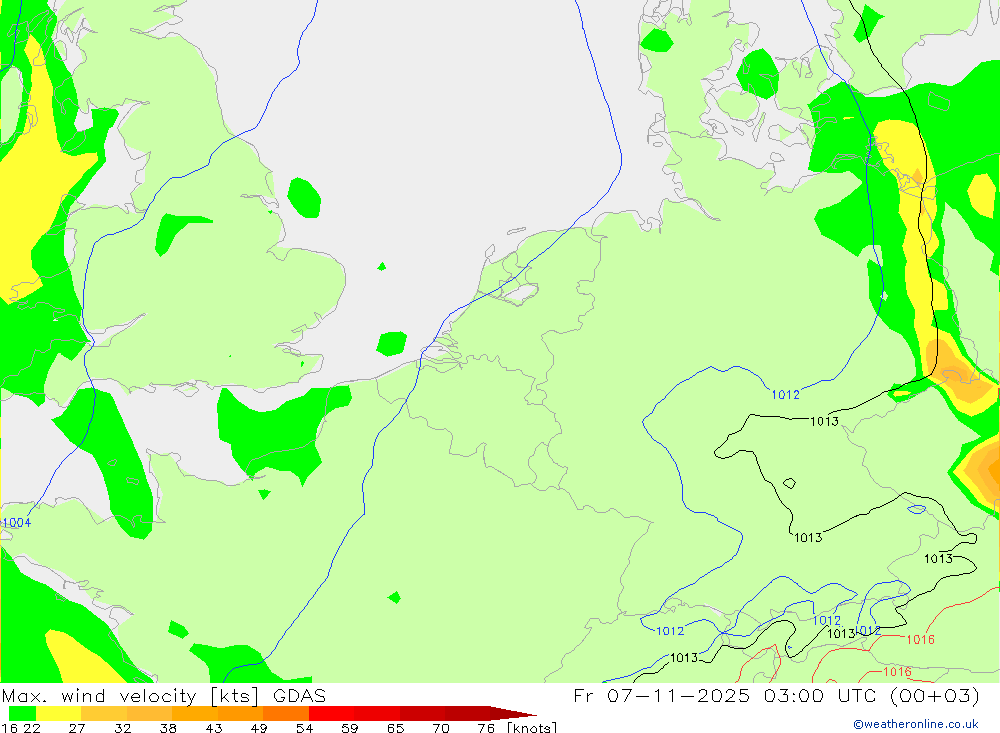
Task: Click the legend swatch between 65 and 70
Action: coord(422,713)
